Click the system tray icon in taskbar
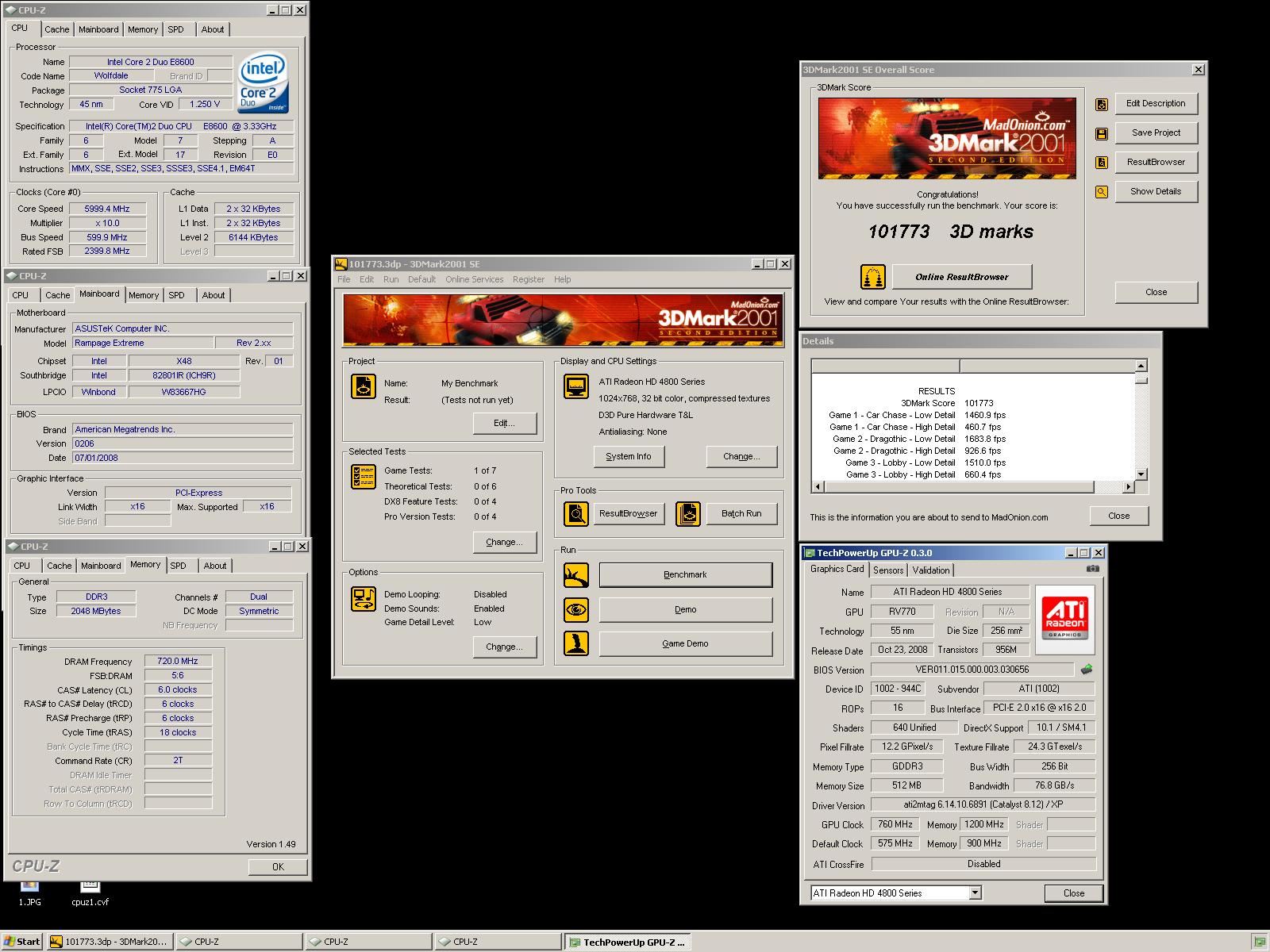This screenshot has width=1270, height=952. tap(1259, 942)
